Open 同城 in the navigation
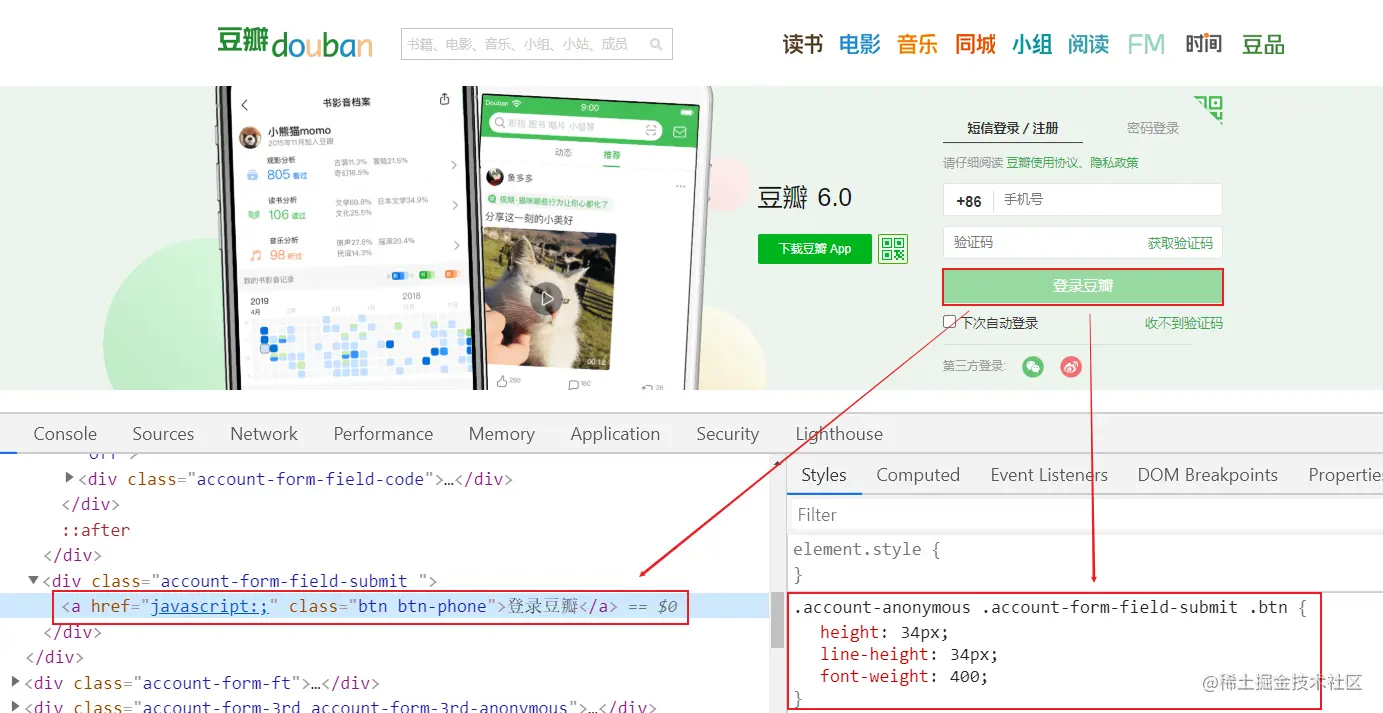This screenshot has height=713, width=1383. point(975,44)
